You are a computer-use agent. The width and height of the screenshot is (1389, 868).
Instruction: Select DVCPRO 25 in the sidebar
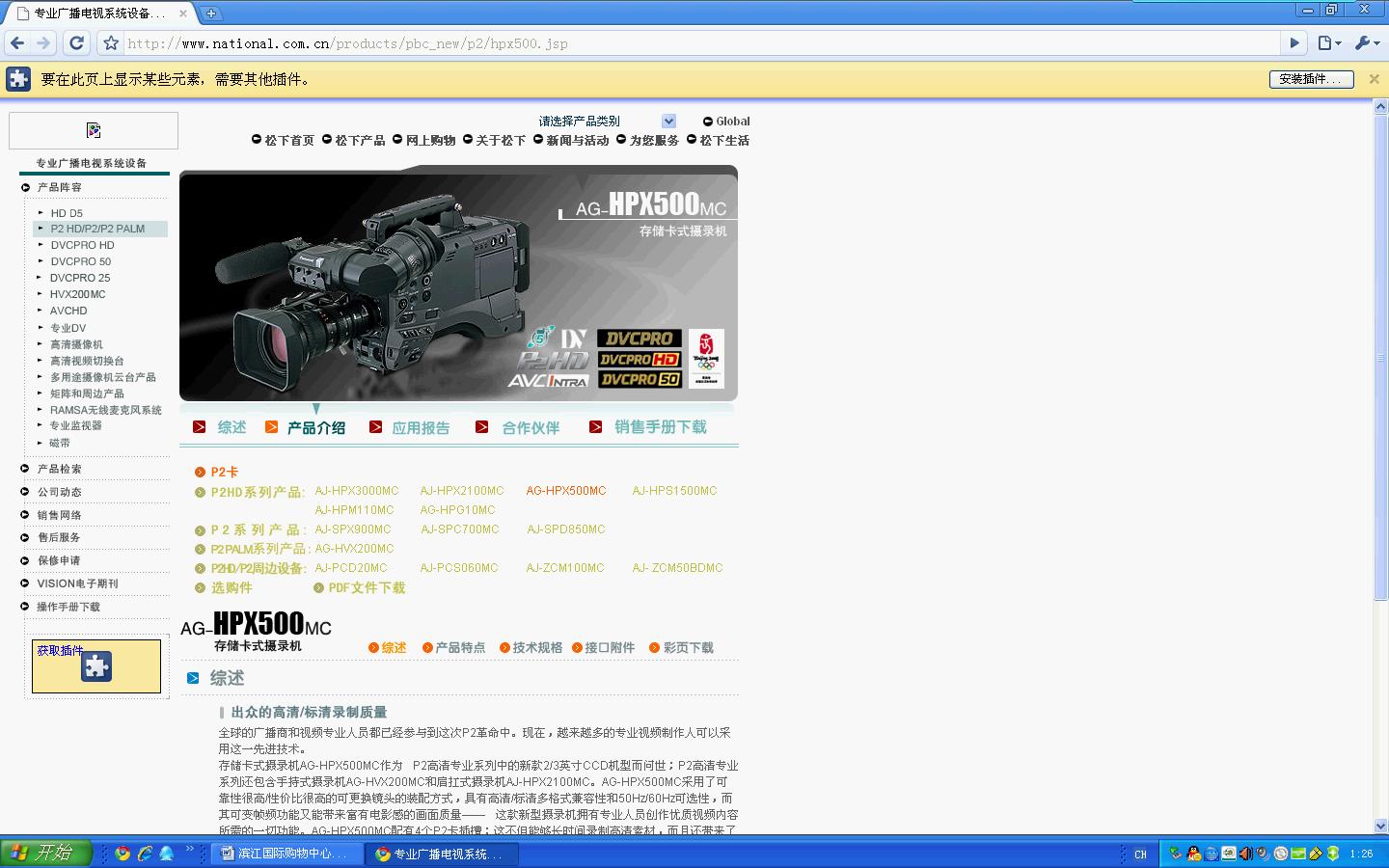point(80,278)
